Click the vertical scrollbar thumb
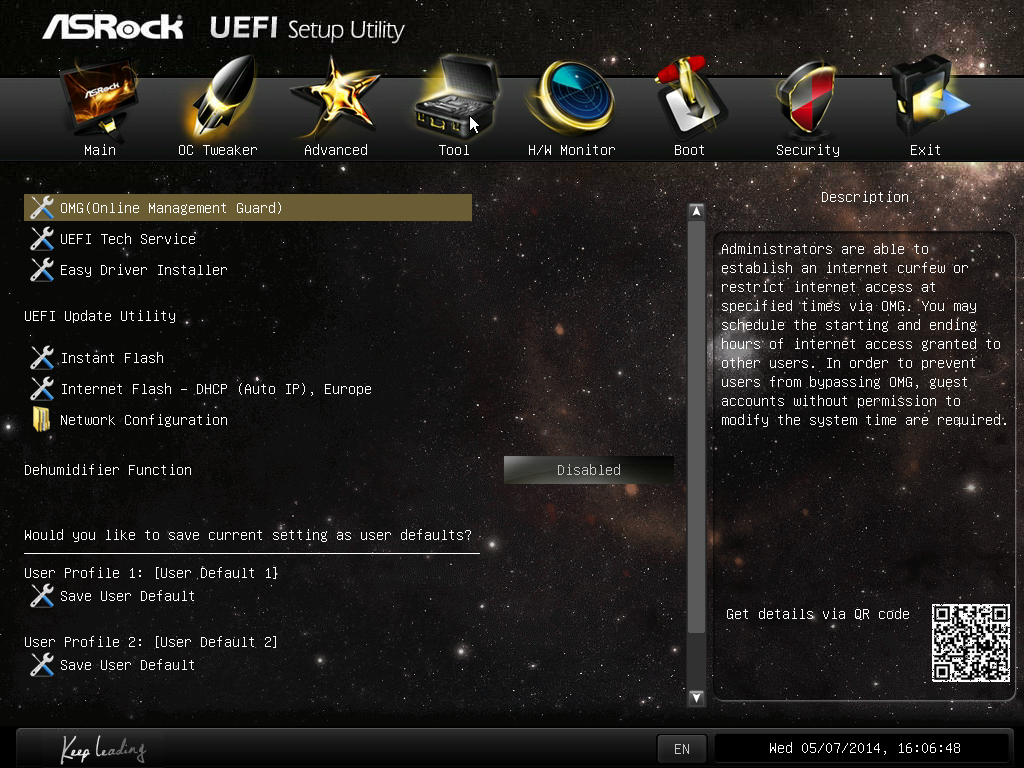This screenshot has width=1024, height=768. pyautogui.click(x=696, y=427)
